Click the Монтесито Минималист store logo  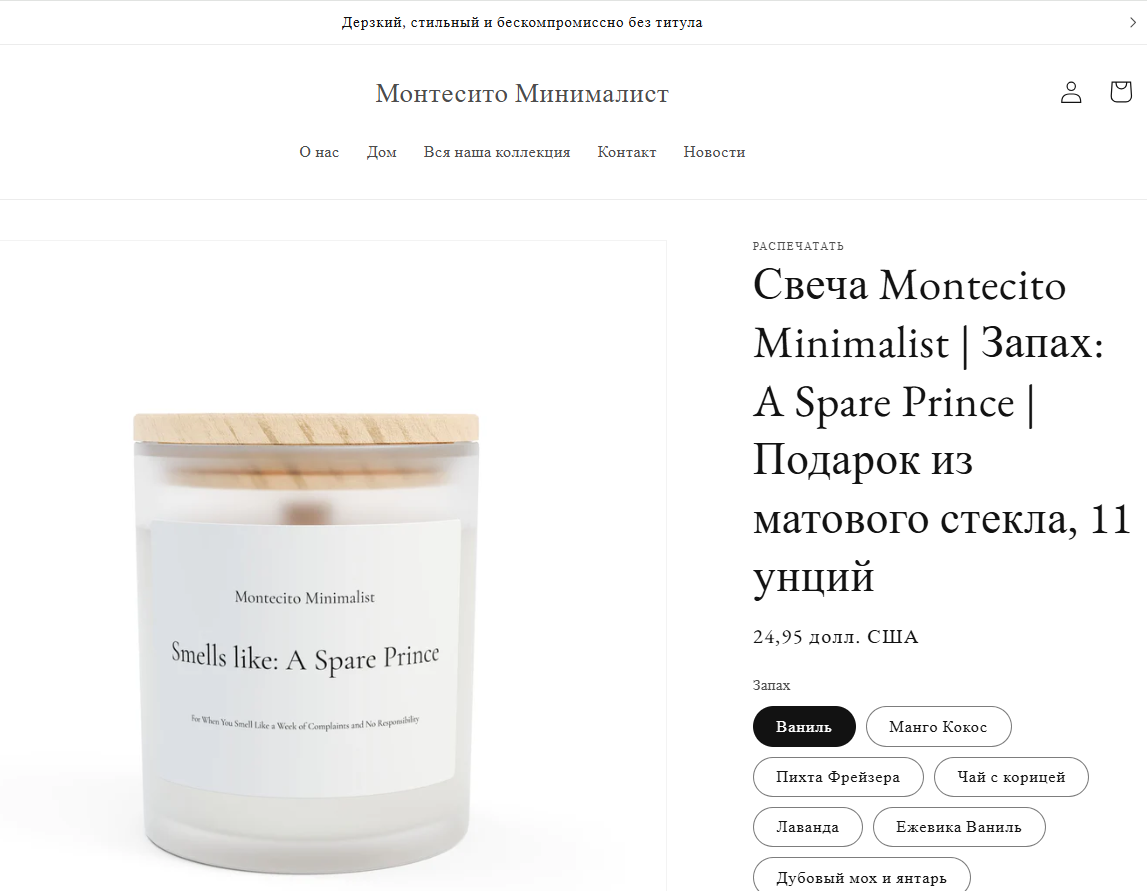522,94
